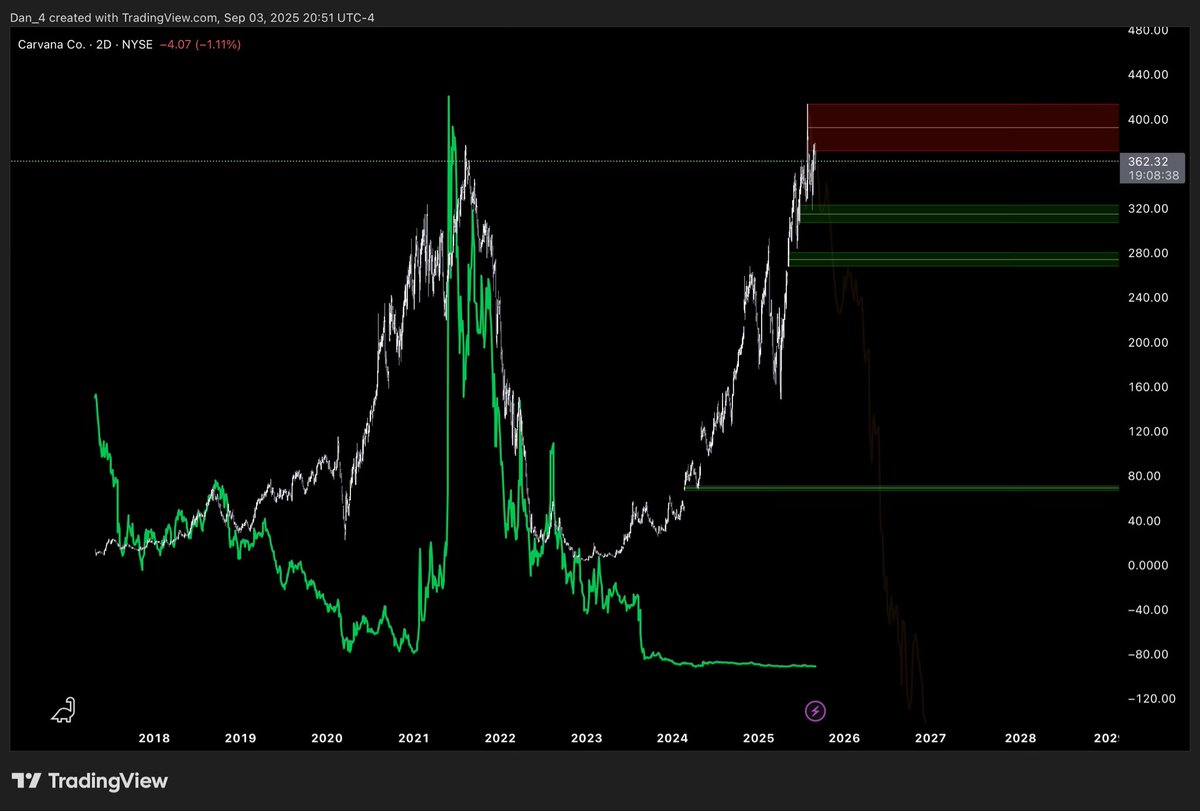Screen dimensions: 1200x811
Task: Click the 2026 time axis label
Action: point(845,738)
